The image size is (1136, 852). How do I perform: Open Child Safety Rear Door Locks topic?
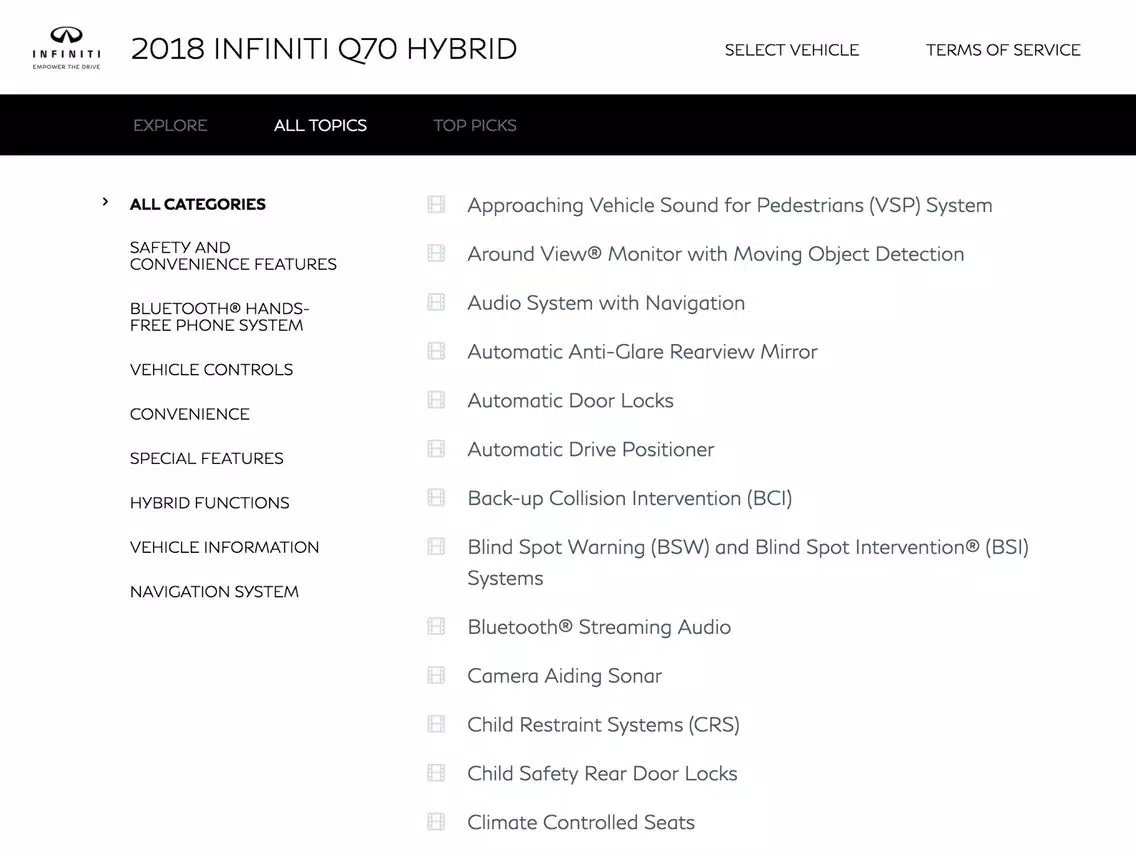click(602, 774)
